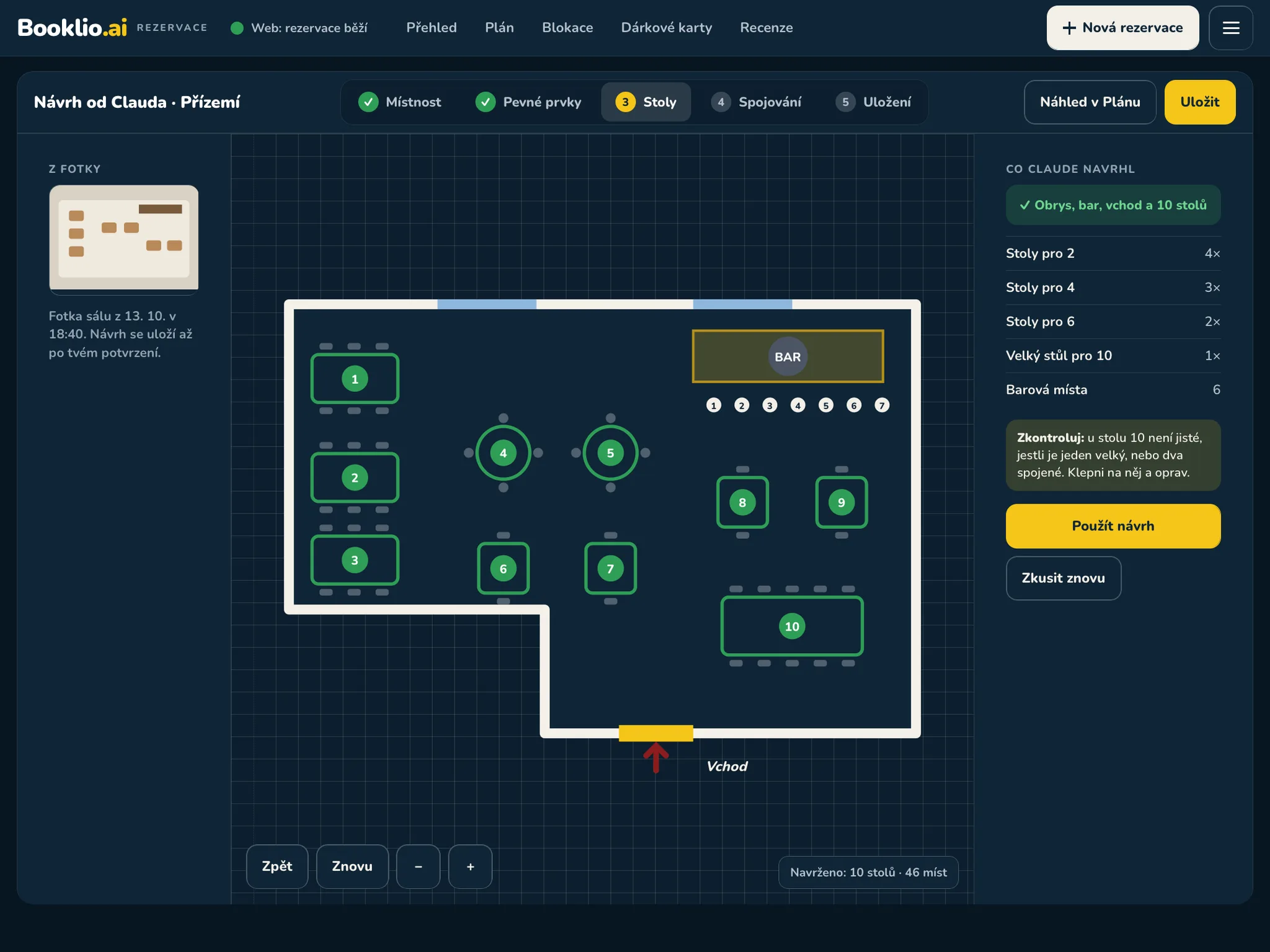Screen dimensions: 1270x952
Task: Select table 2 on the floor plan
Action: [x=355, y=478]
